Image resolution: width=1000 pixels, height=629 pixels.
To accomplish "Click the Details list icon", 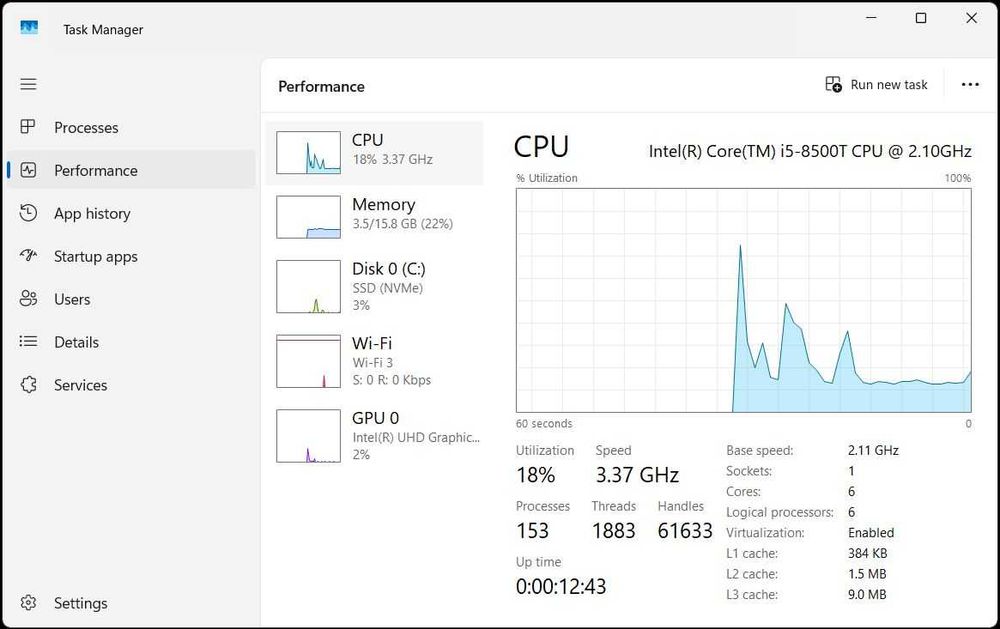I will (x=28, y=342).
